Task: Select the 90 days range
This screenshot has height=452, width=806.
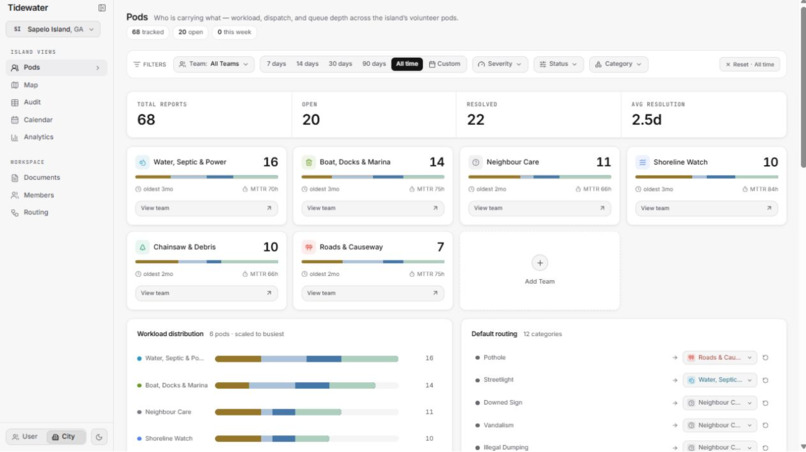Action: coord(374,64)
